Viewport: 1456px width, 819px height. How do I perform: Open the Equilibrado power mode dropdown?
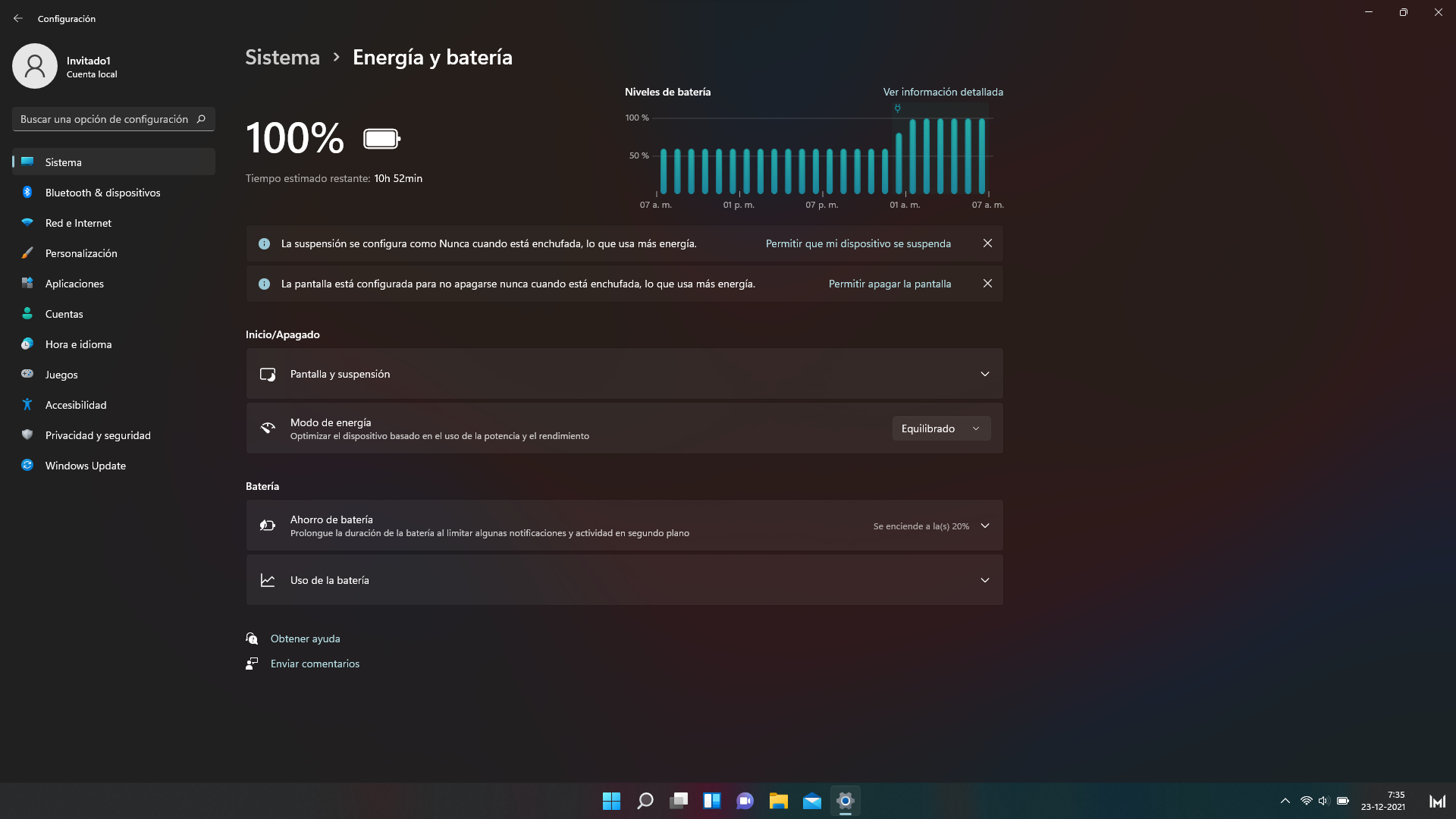pos(940,428)
